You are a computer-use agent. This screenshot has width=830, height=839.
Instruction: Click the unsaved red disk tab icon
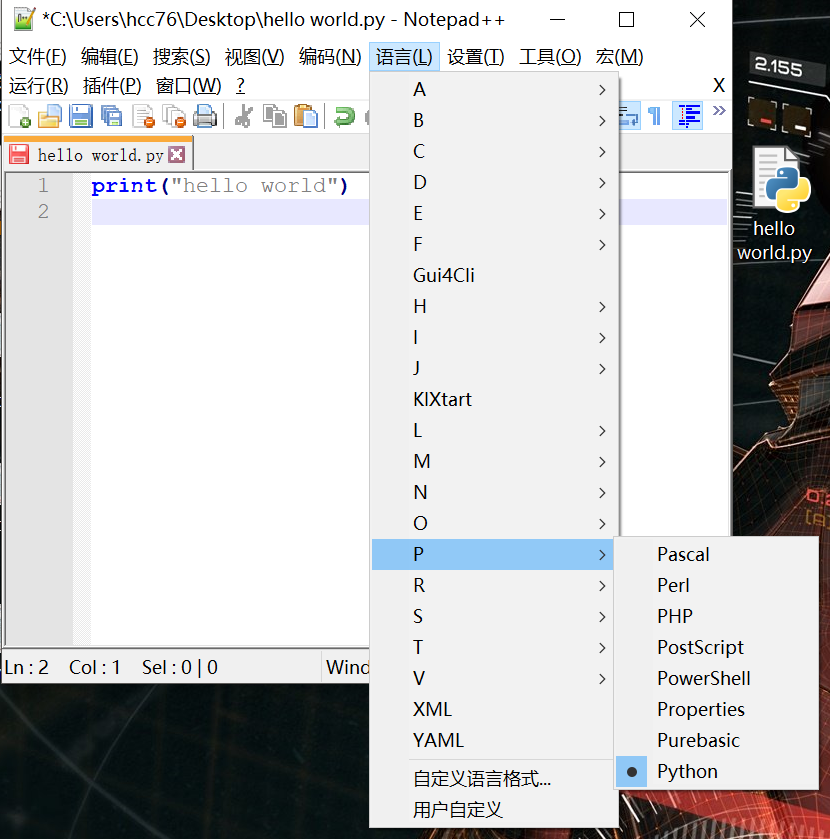(x=19, y=155)
